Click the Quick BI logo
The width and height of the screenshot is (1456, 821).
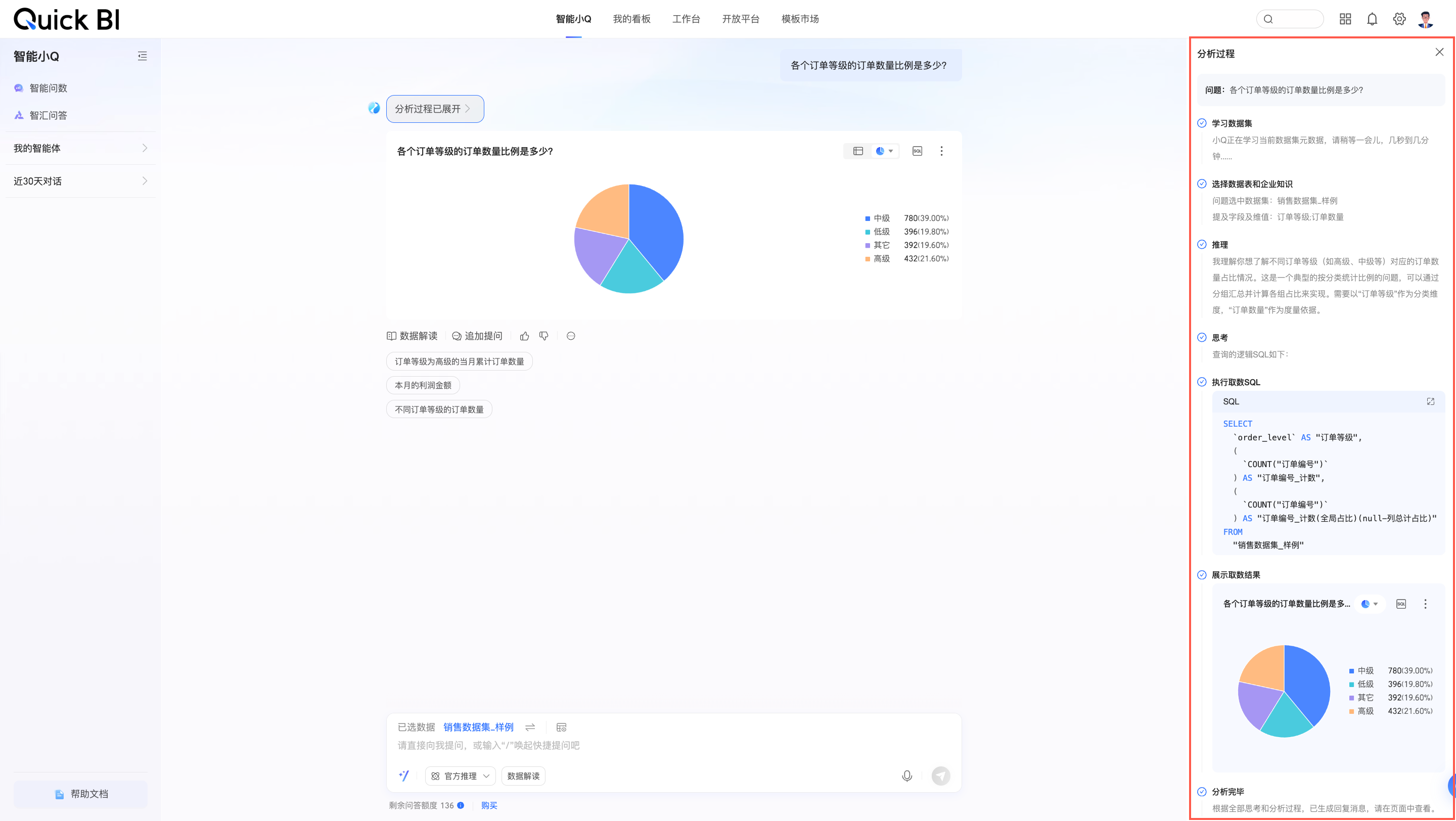click(x=66, y=19)
